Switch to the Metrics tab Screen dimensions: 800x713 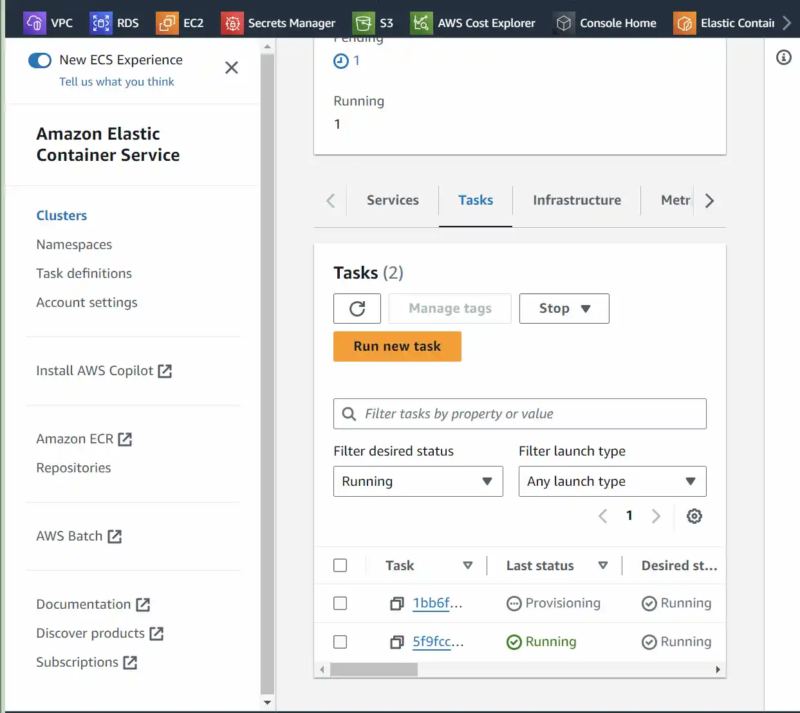pos(676,200)
